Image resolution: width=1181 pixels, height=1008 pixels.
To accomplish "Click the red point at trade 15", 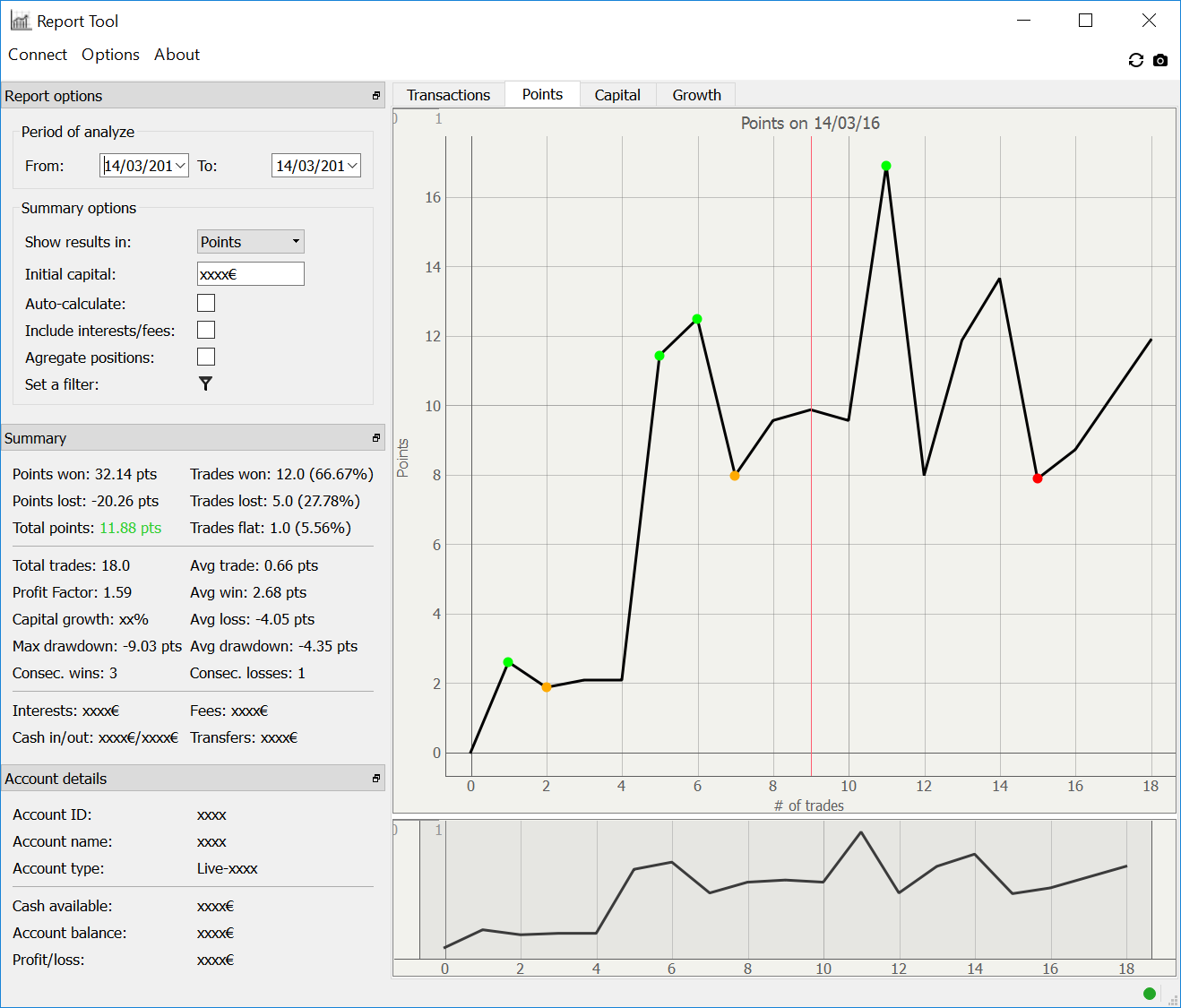I will [x=1038, y=478].
